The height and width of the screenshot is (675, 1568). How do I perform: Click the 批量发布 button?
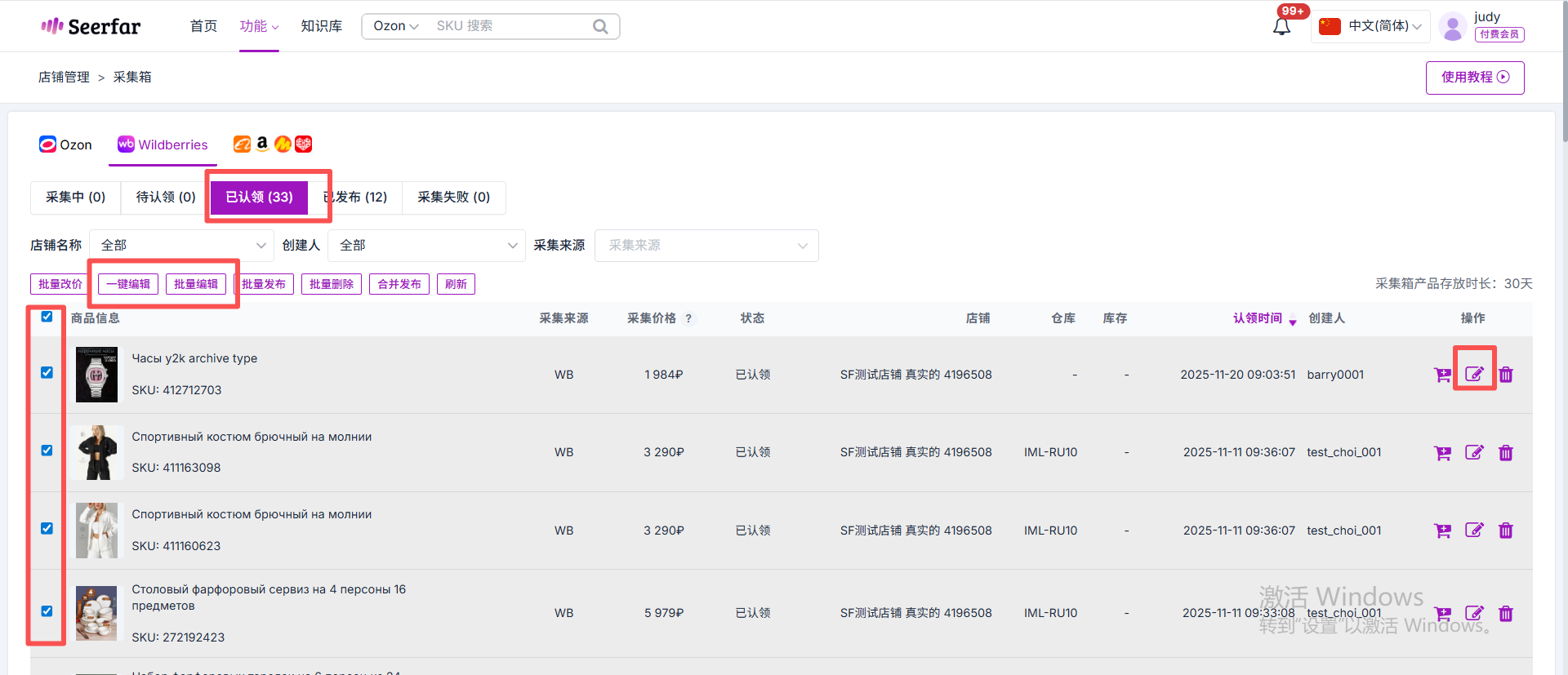pos(264,284)
